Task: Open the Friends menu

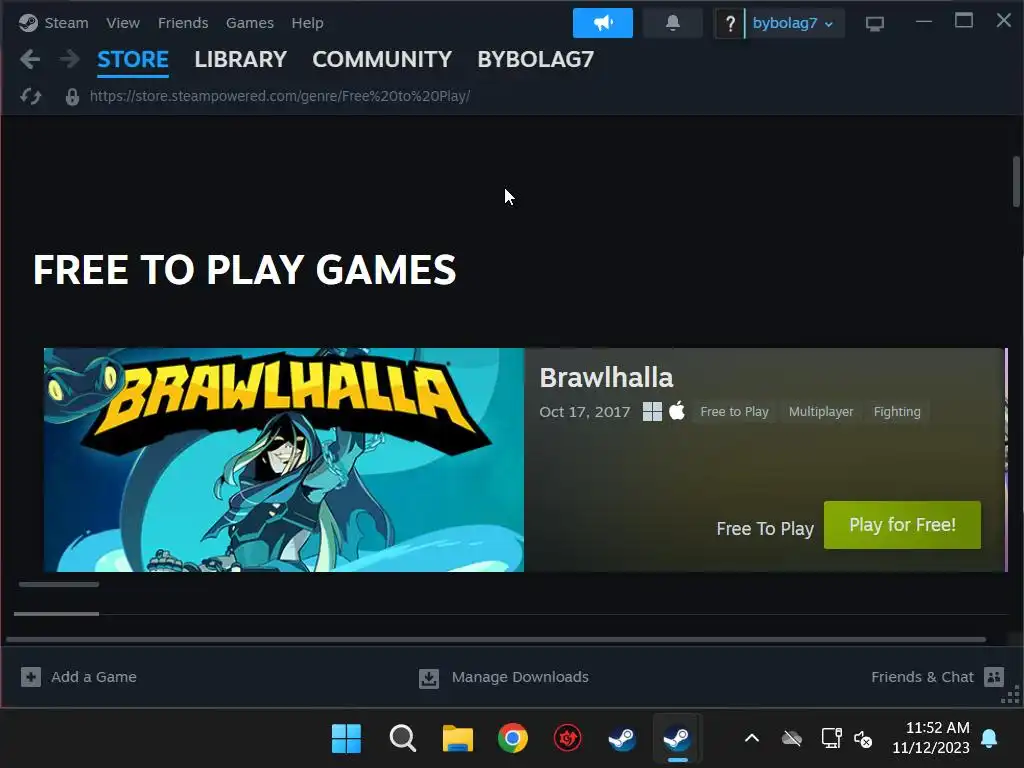Action: [x=183, y=23]
